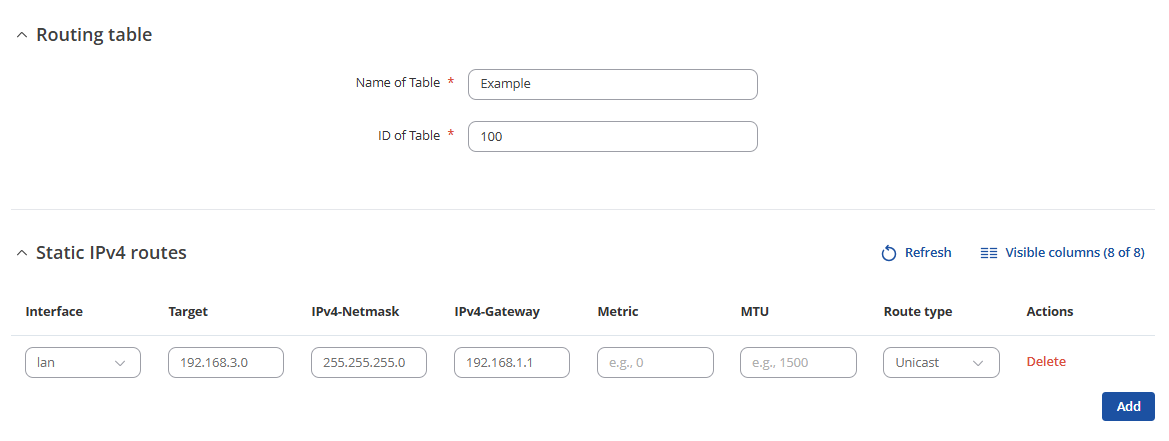The width and height of the screenshot is (1169, 441).
Task: Collapse the Routing table section chevron
Action: [x=22, y=35]
